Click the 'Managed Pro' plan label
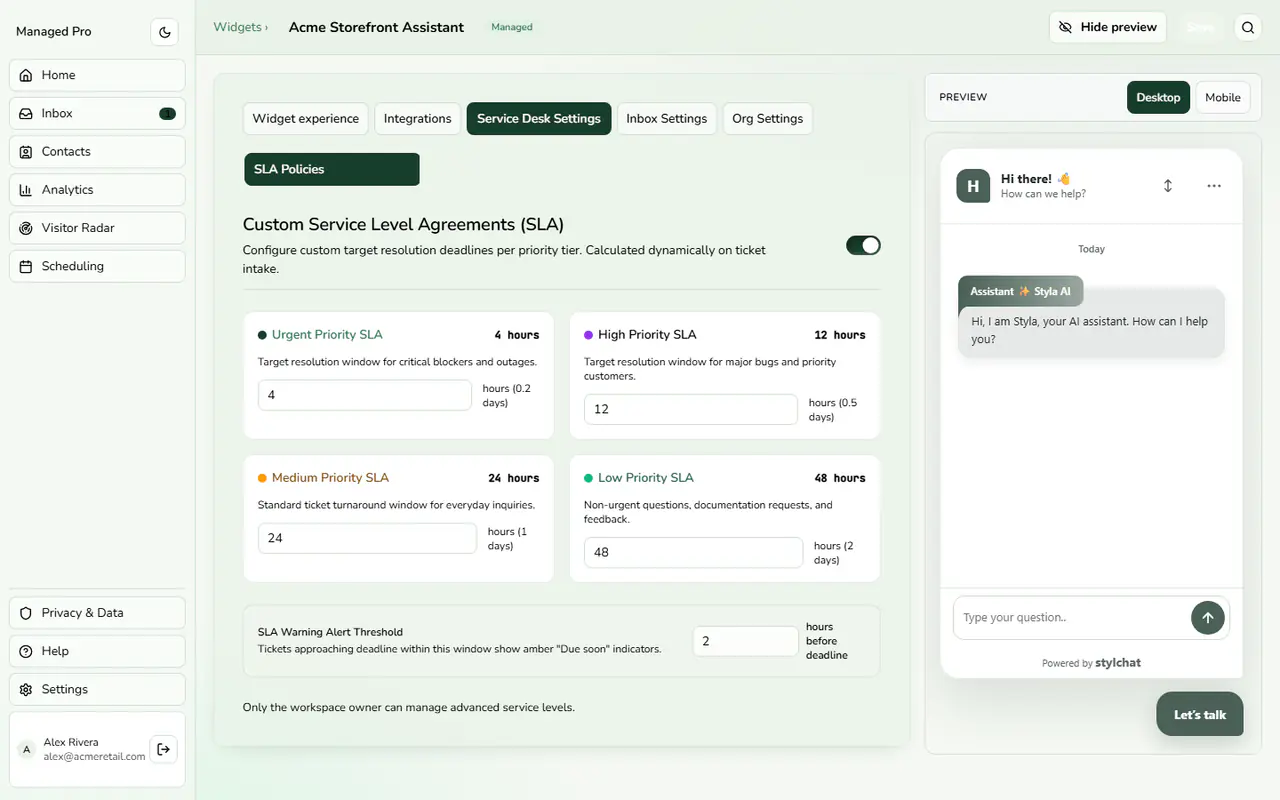 pos(54,32)
